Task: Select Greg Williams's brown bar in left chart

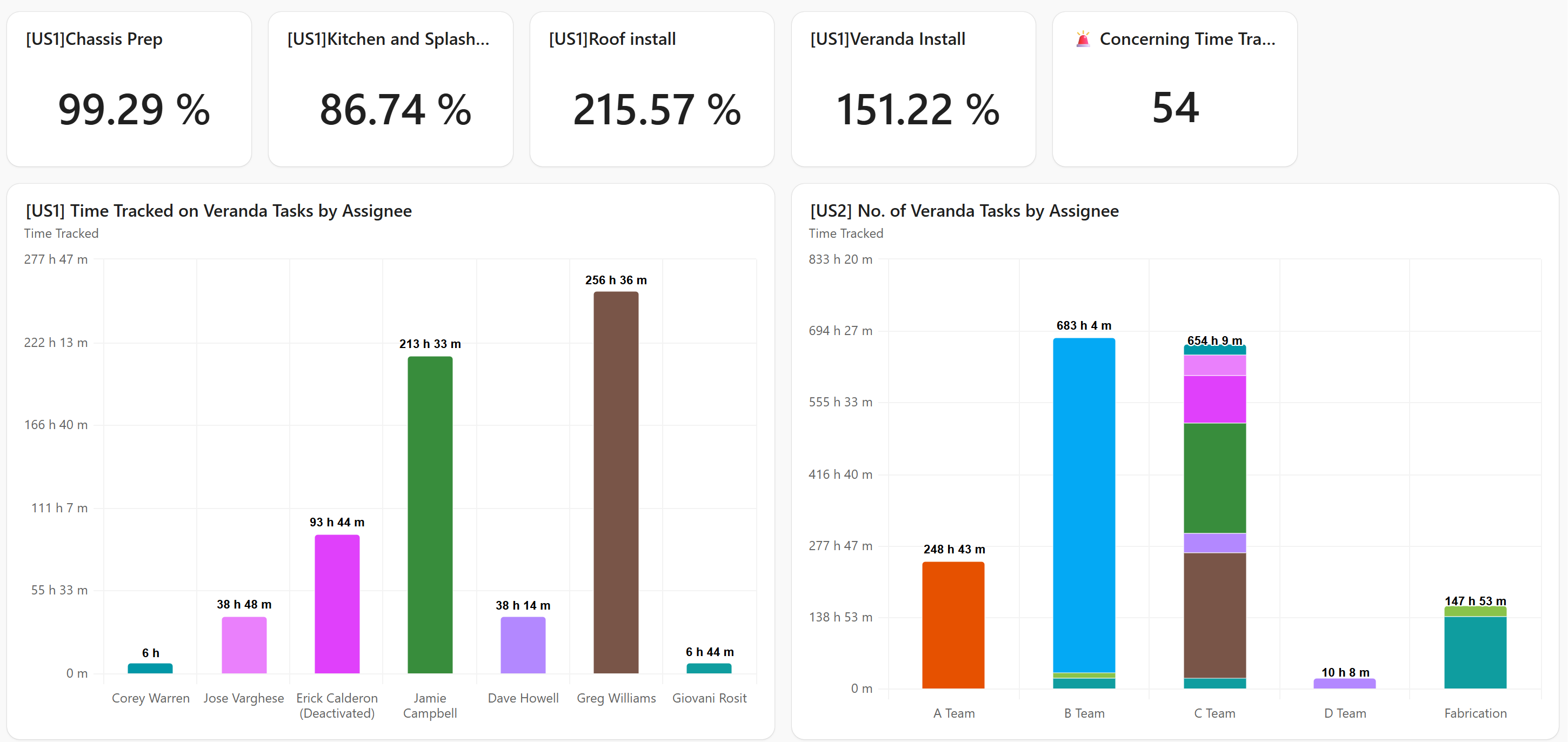Action: [616, 481]
